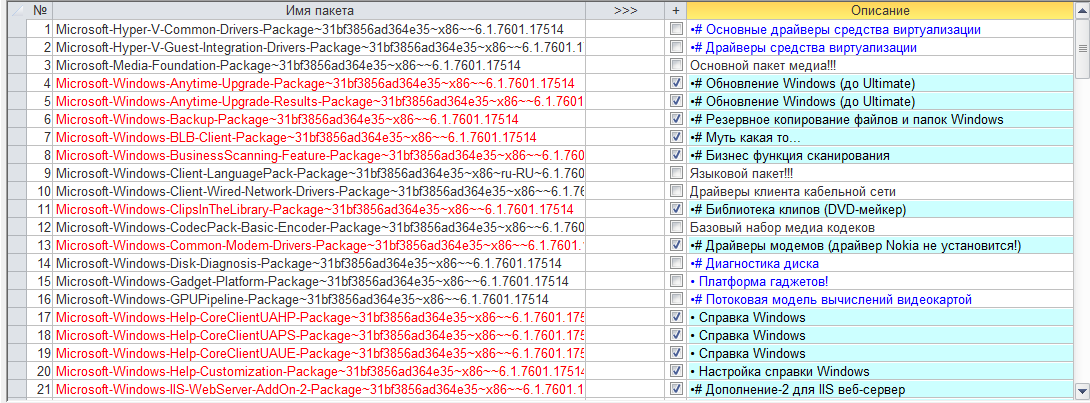Enable checkbox for Hyper-V-Common-Drivers package

point(676,30)
